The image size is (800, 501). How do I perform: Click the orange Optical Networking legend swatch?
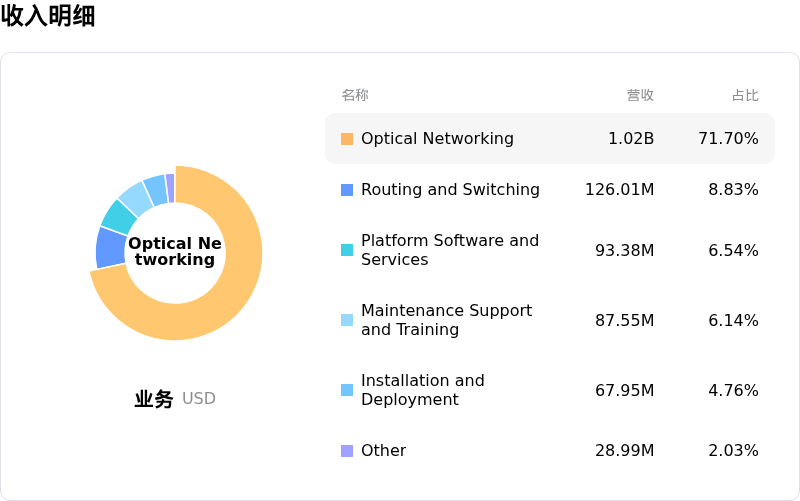coord(347,139)
